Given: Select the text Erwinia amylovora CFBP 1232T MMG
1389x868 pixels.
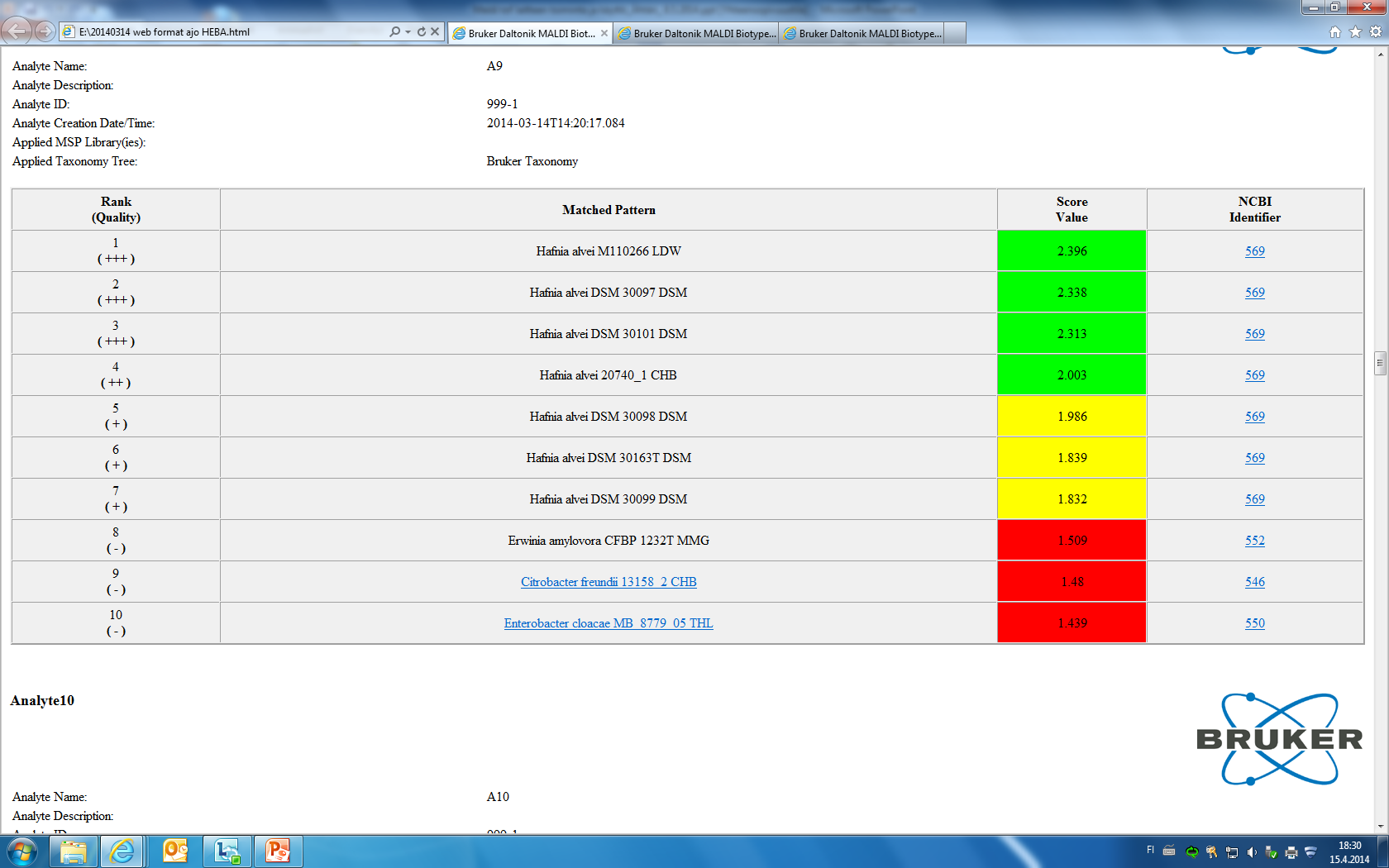Looking at the screenshot, I should [x=609, y=541].
